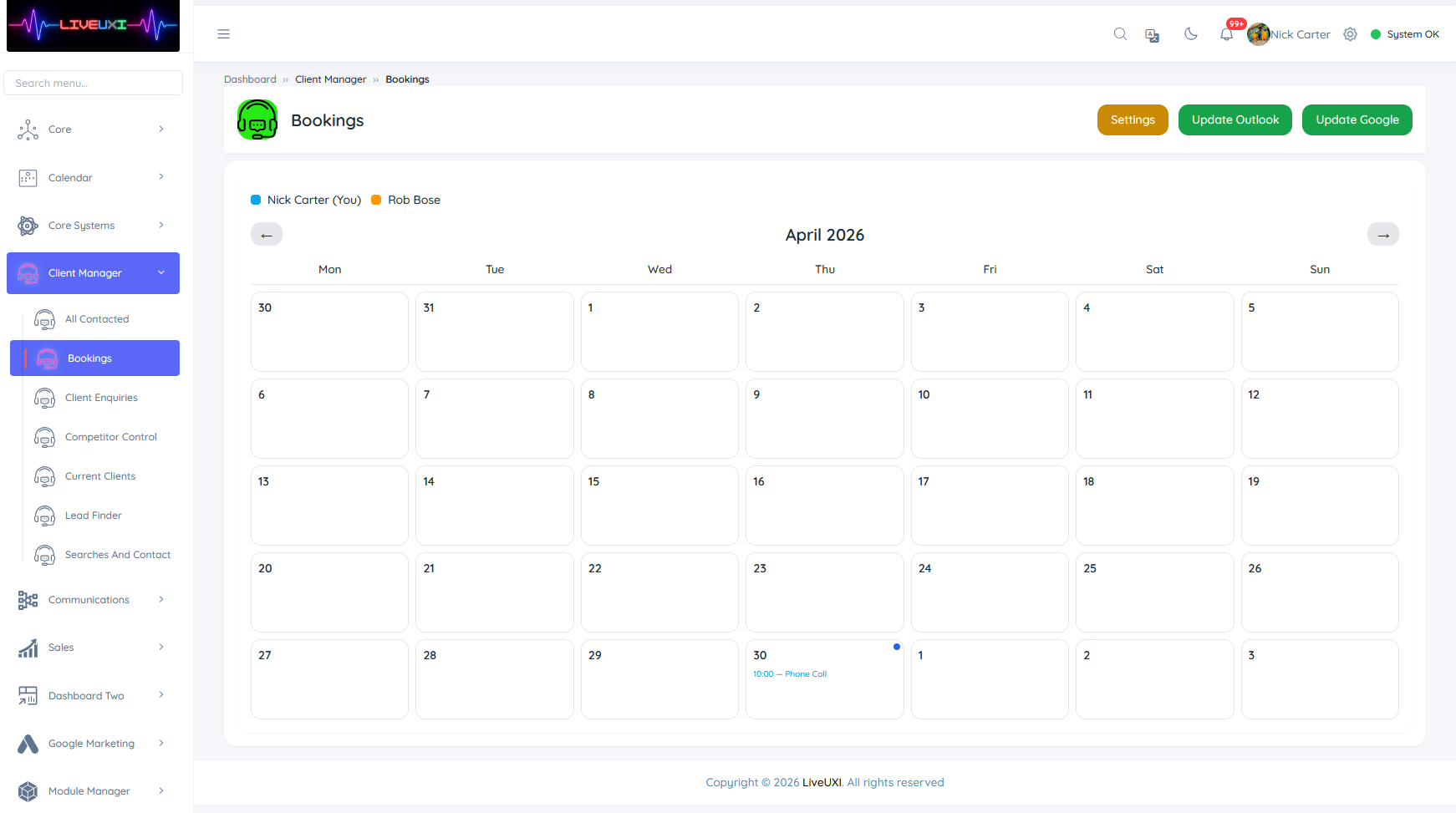The image size is (1456, 813).
Task: Click the Communications sidebar icon
Action: [28, 600]
